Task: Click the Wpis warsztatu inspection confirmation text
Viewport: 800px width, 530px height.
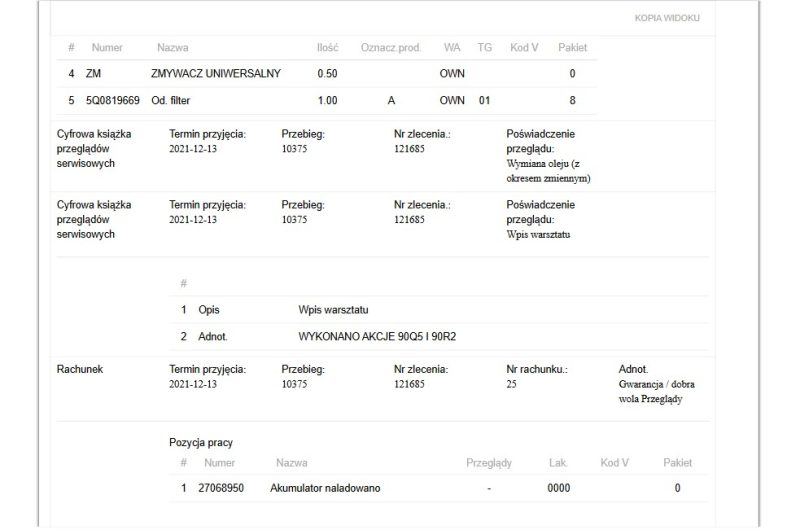Action: click(x=538, y=235)
